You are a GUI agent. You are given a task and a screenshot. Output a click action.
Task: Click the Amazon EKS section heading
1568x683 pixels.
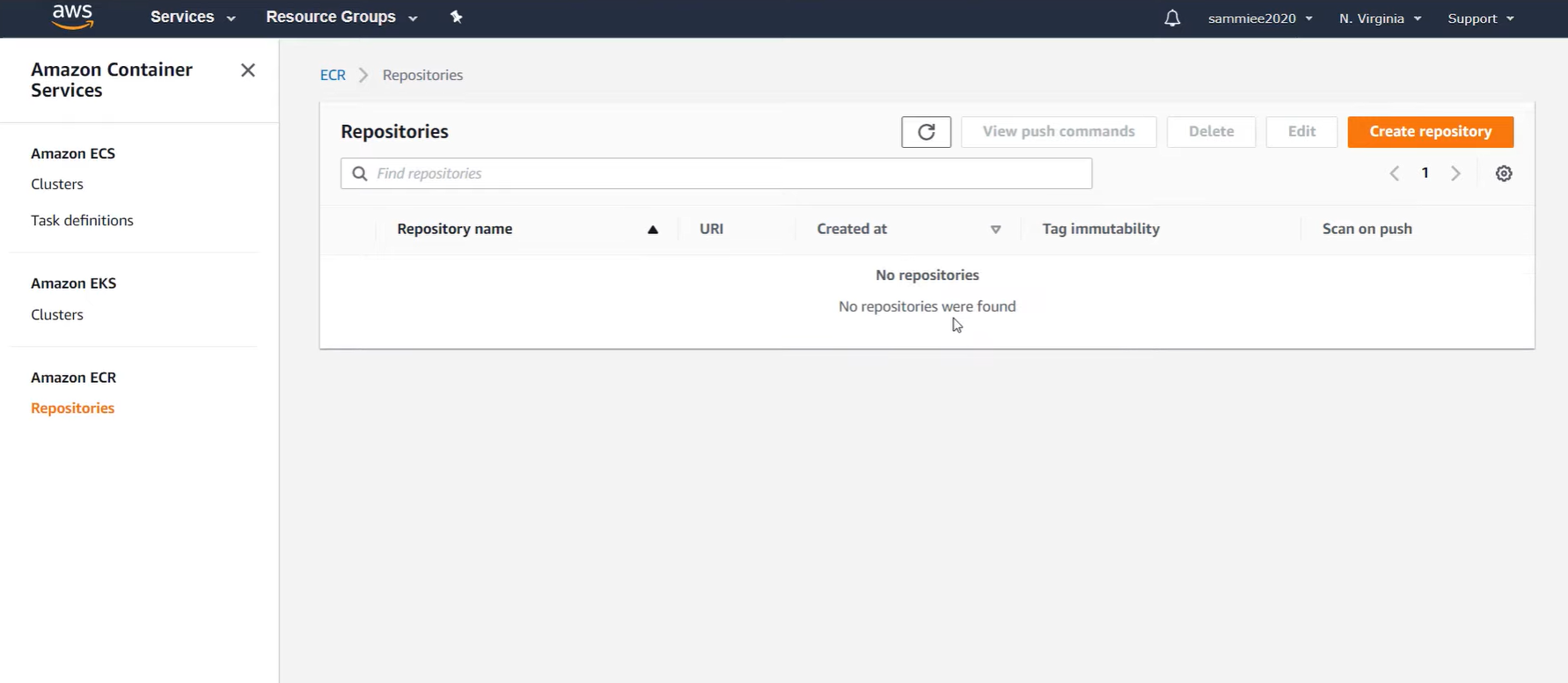pos(74,283)
